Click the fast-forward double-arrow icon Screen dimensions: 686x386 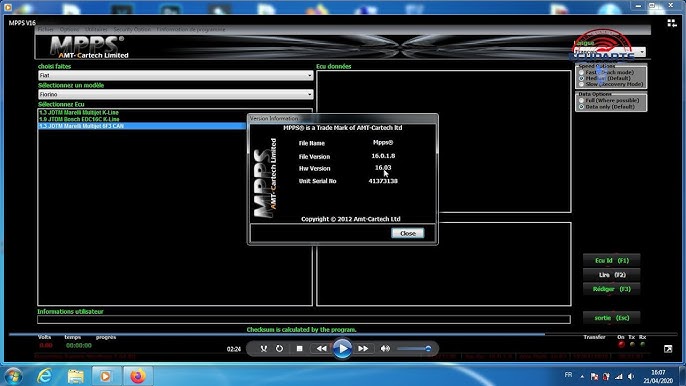click(363, 349)
